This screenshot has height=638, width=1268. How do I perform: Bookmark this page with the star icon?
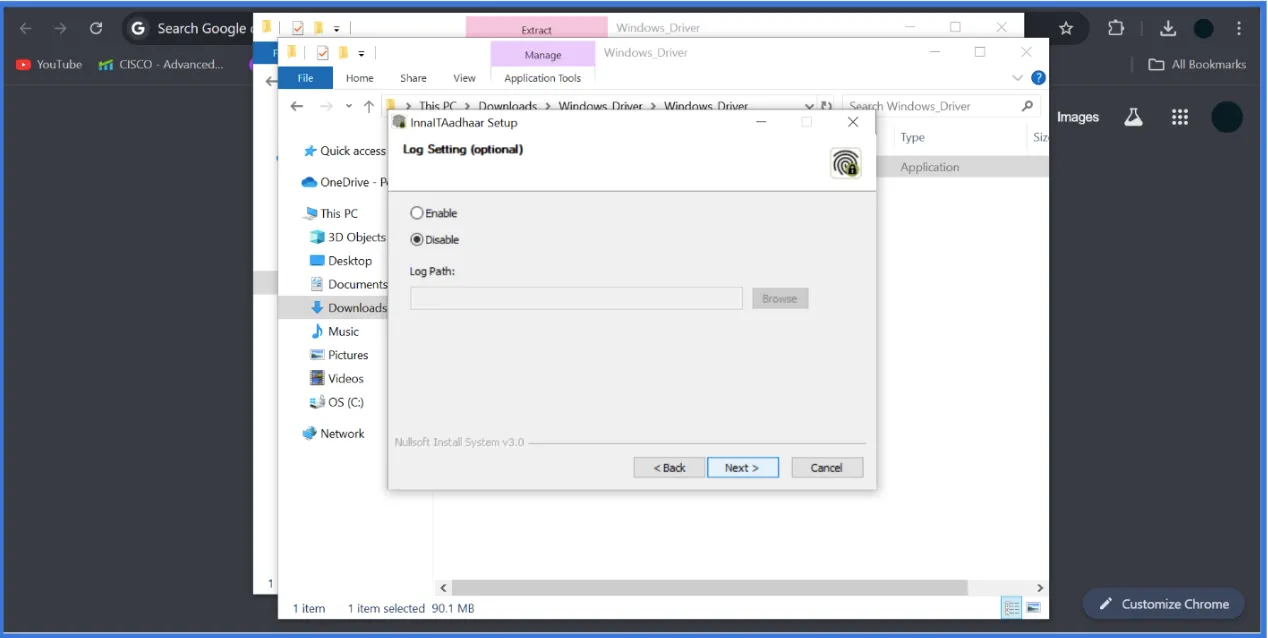tap(1066, 29)
